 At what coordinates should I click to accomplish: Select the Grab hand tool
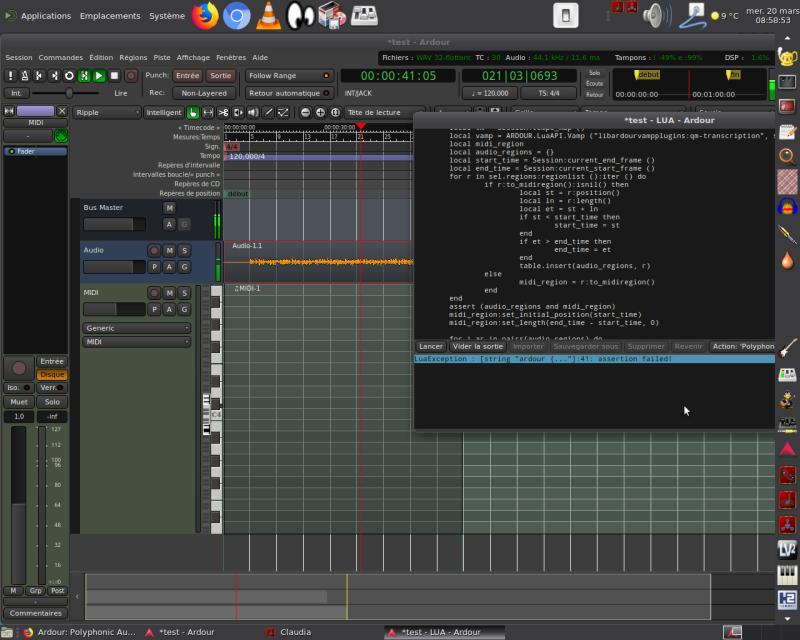point(193,113)
